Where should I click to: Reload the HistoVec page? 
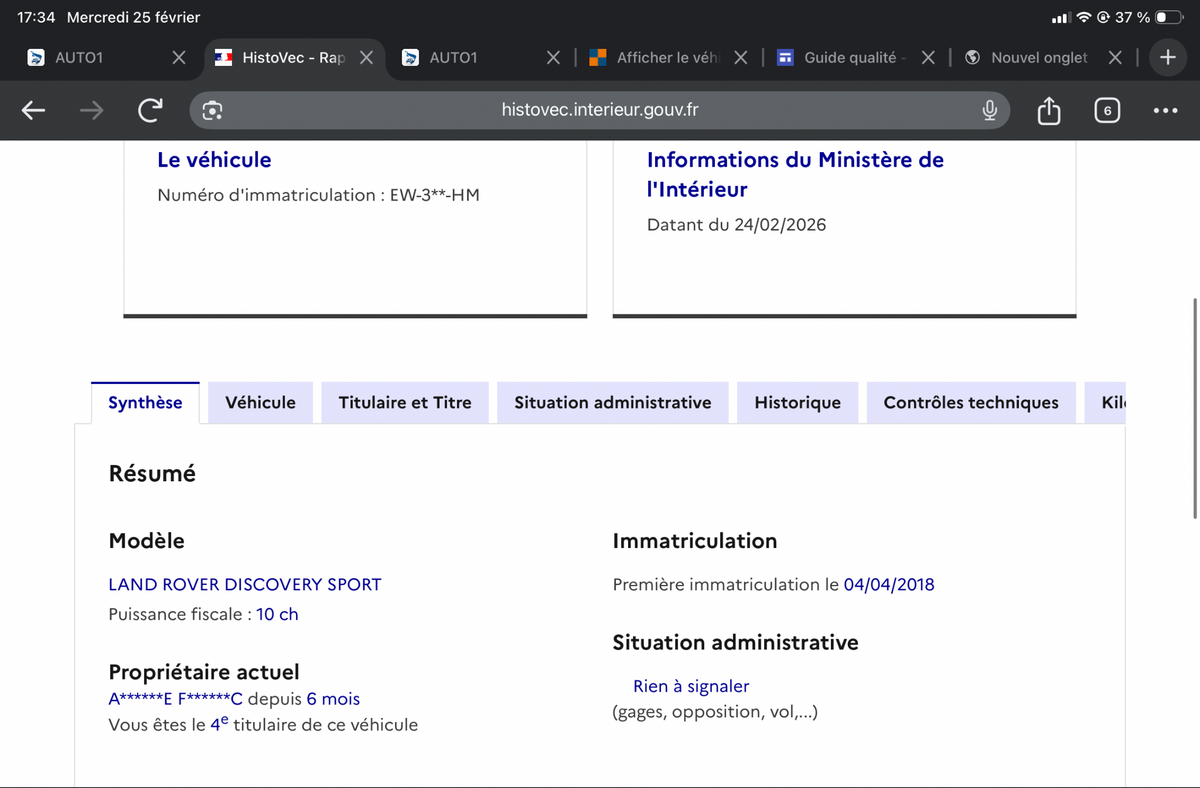click(x=150, y=111)
